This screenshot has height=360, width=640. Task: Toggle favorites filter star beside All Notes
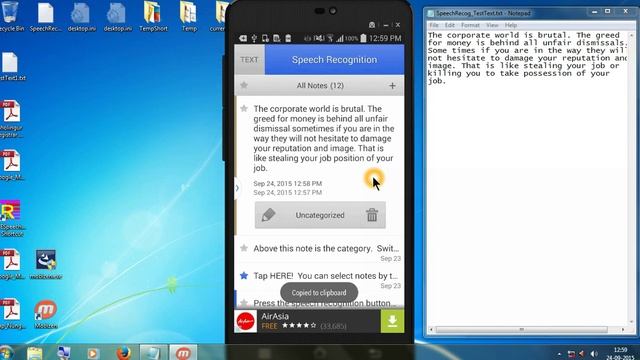(244, 85)
